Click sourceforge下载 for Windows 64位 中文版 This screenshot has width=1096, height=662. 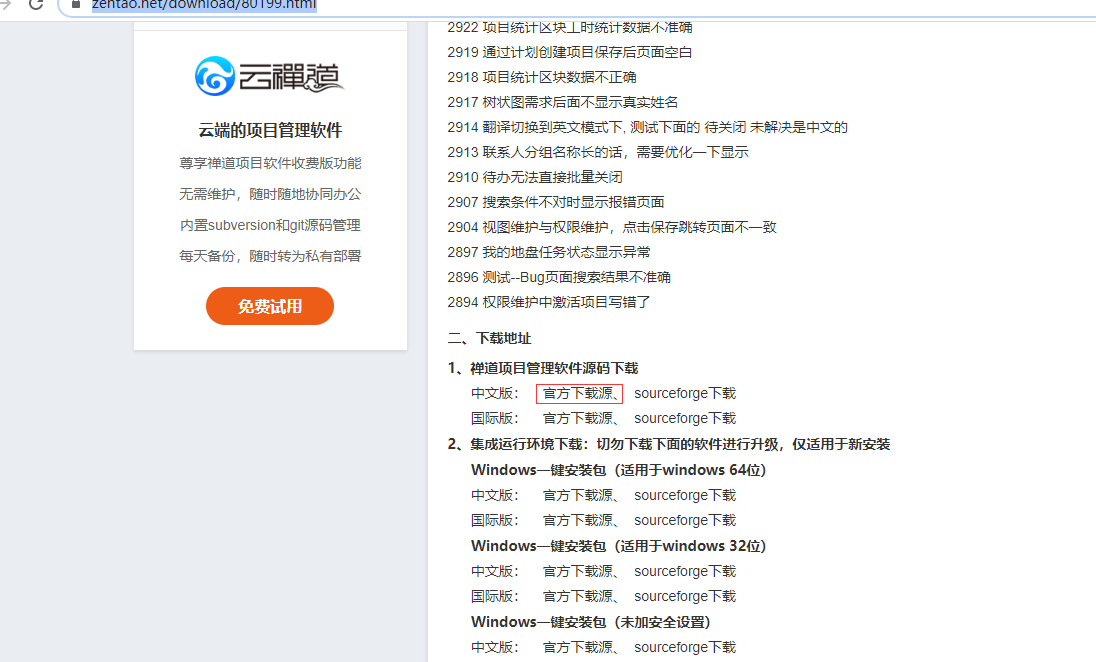pos(684,495)
